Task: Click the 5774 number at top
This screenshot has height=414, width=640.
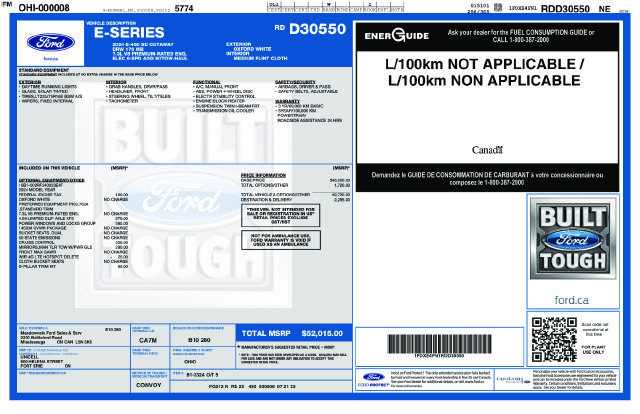Action: click(184, 8)
